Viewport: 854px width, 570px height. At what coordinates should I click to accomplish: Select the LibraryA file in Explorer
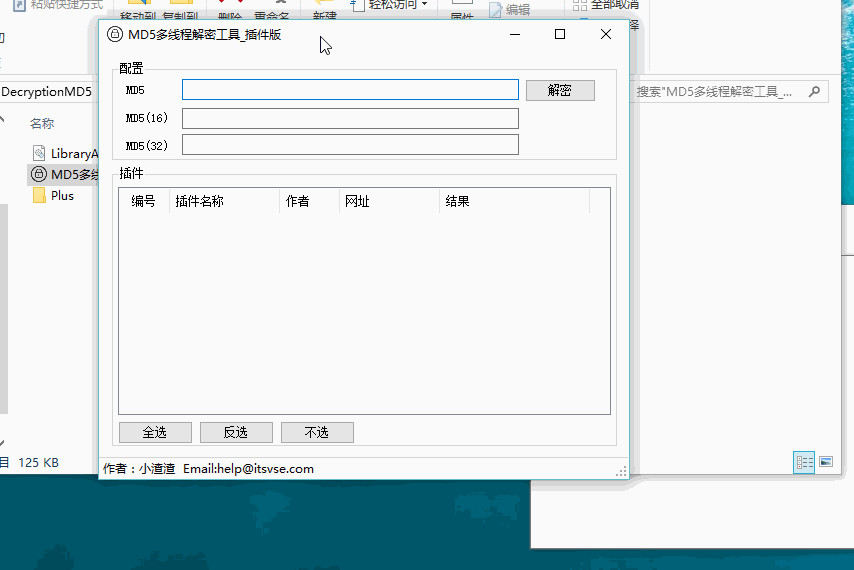(65, 154)
